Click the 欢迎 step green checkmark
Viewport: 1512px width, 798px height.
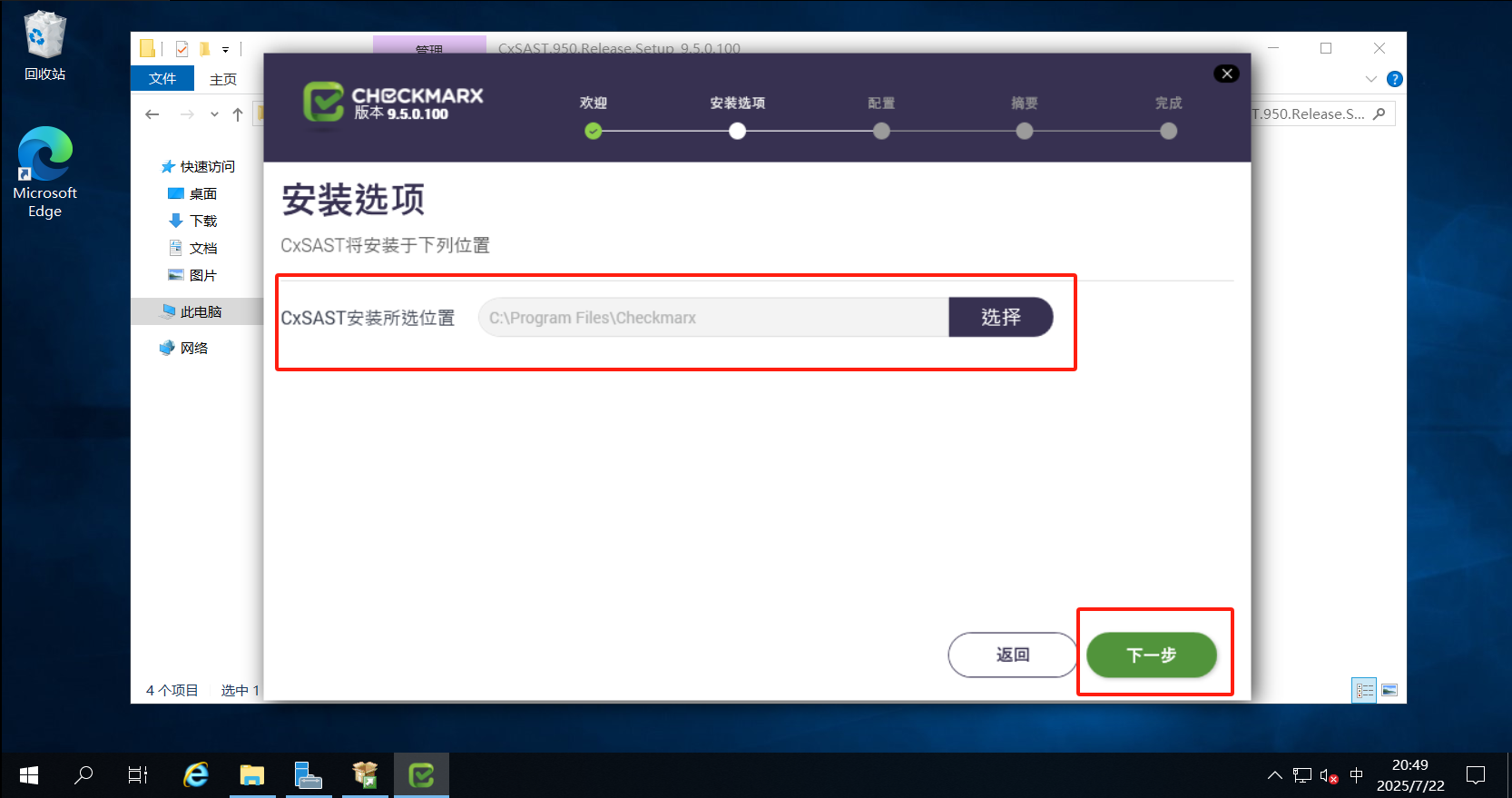click(594, 132)
